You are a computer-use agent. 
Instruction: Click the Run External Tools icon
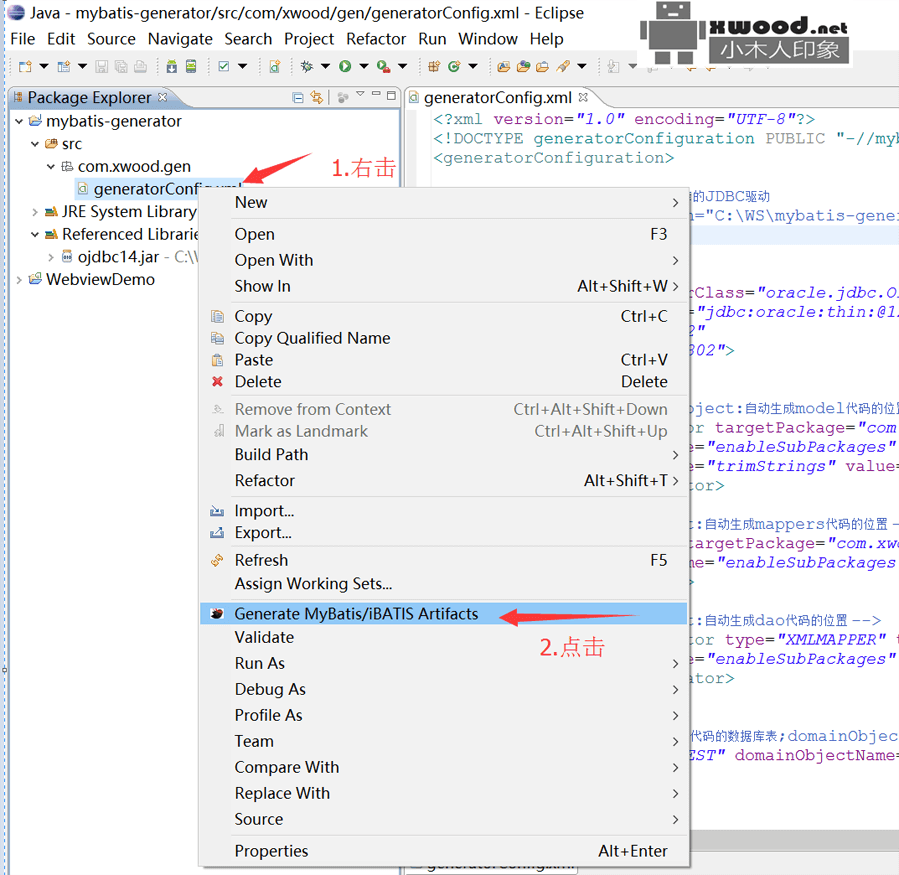click(x=384, y=67)
